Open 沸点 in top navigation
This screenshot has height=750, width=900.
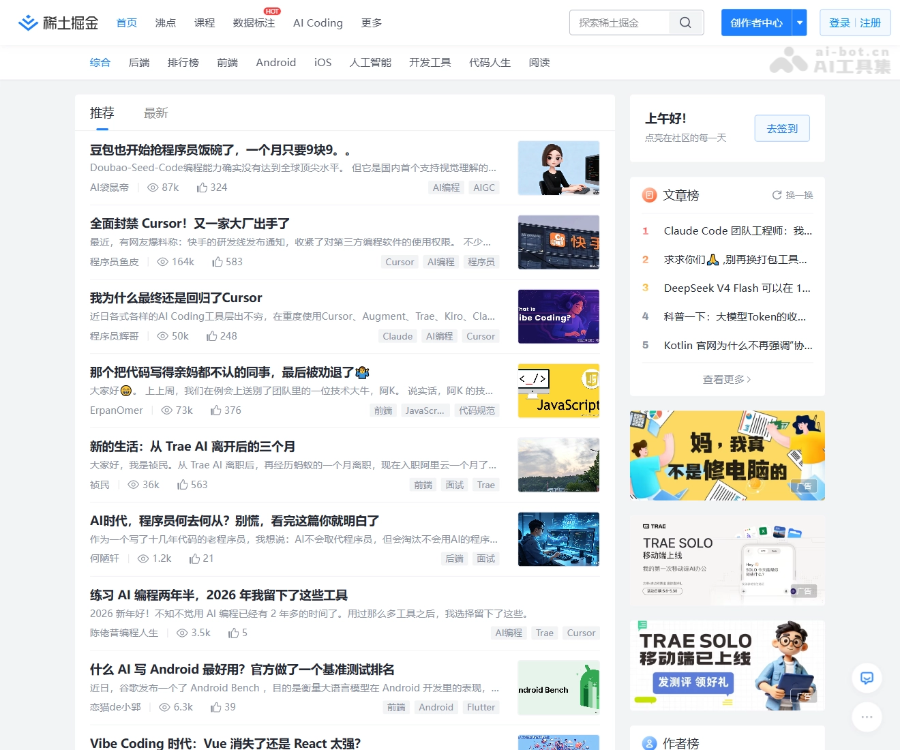165,23
